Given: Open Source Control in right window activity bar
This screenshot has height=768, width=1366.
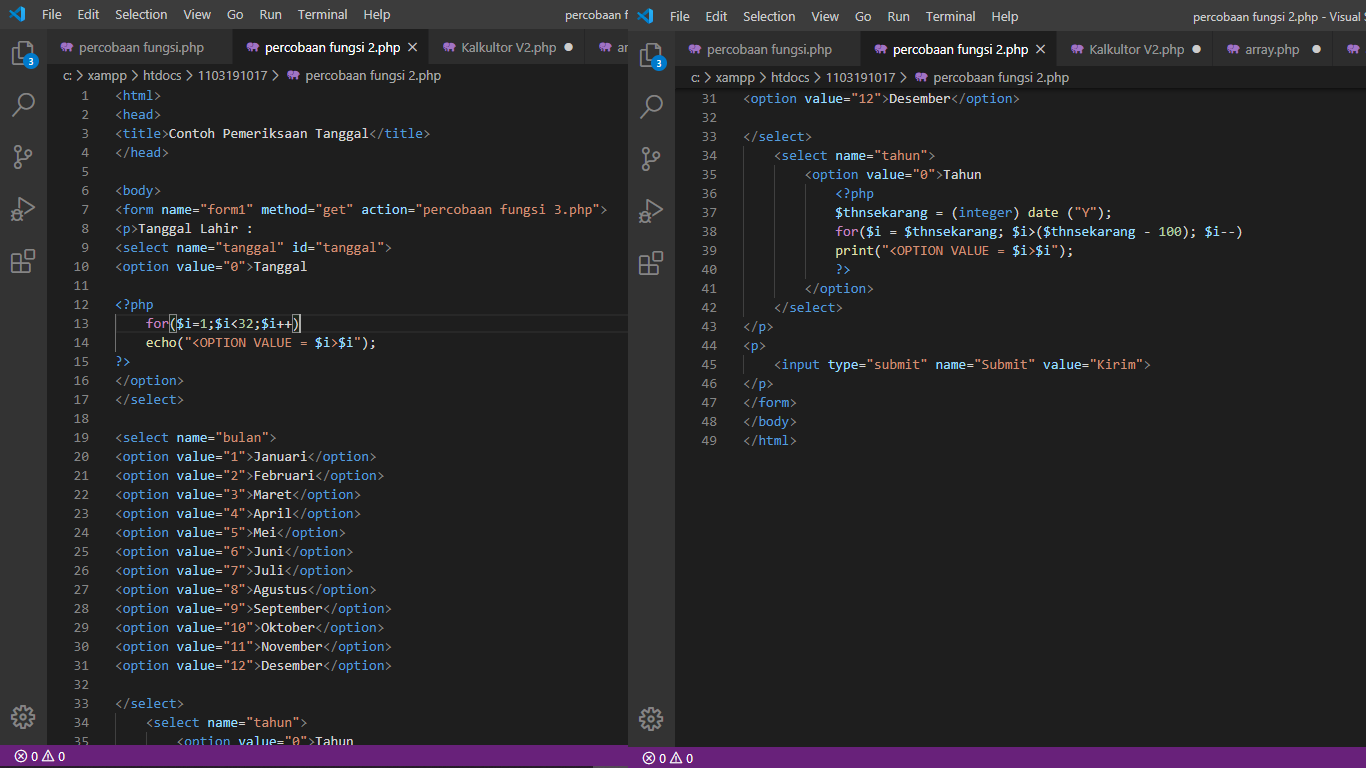Looking at the screenshot, I should click(651, 159).
